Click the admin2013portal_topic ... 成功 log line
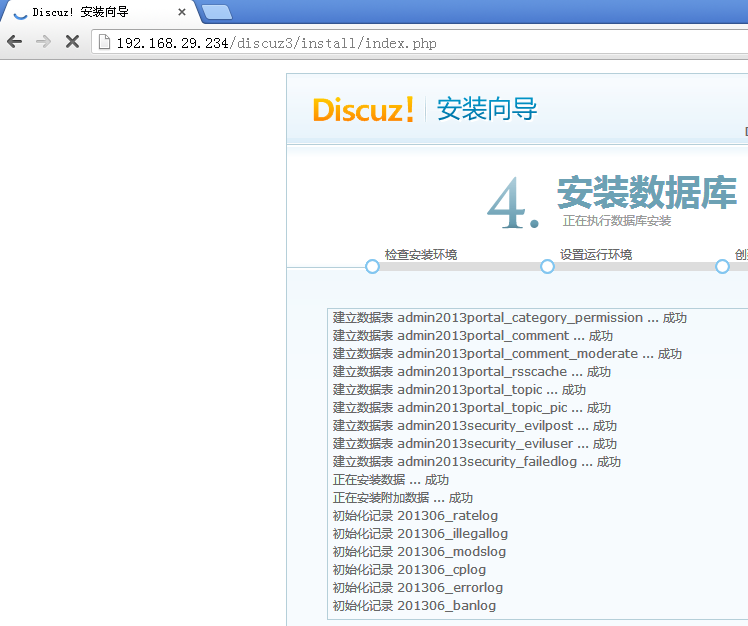The height and width of the screenshot is (626, 748). 459,390
